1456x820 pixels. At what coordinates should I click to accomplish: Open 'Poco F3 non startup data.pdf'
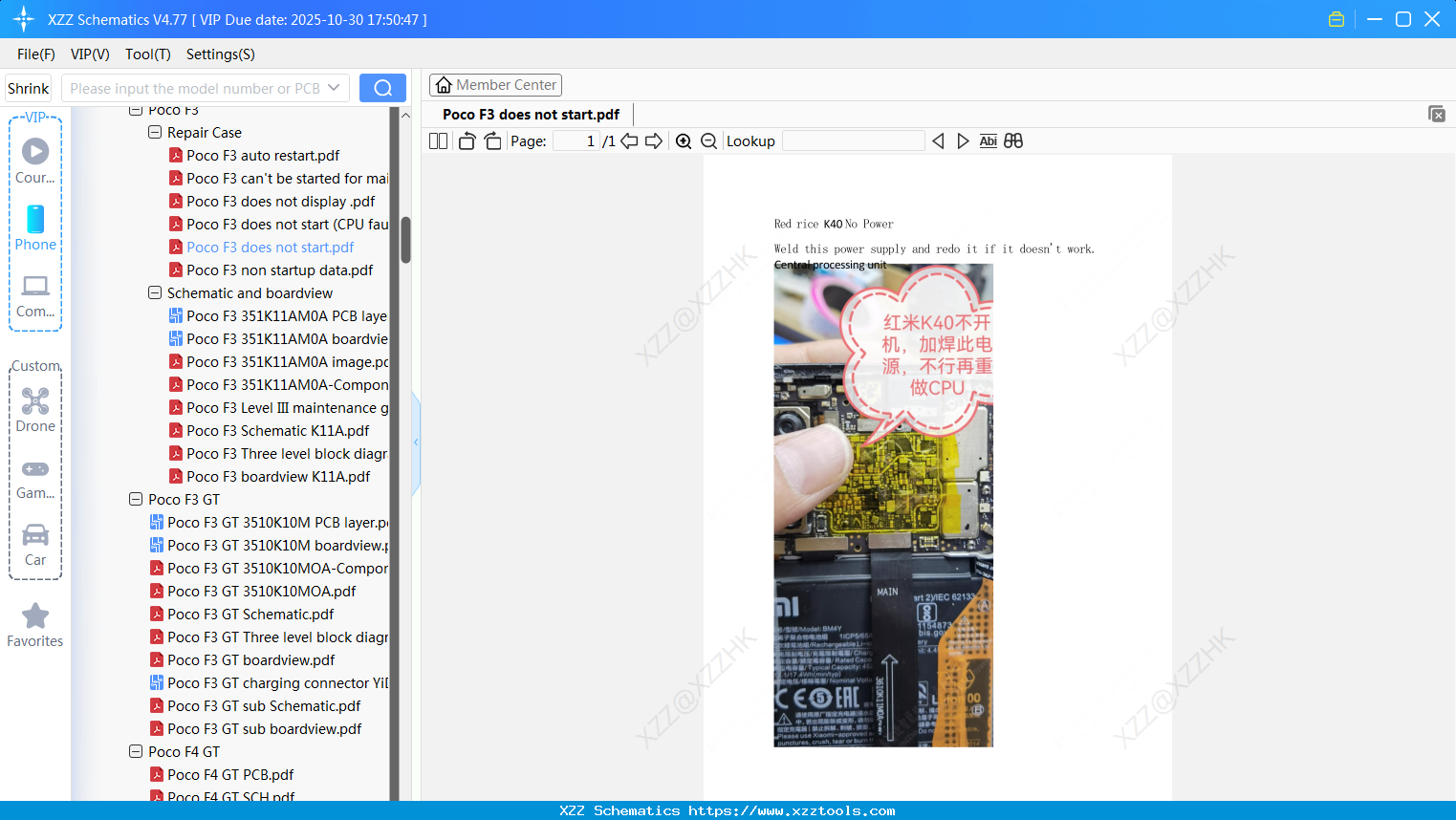coord(280,270)
